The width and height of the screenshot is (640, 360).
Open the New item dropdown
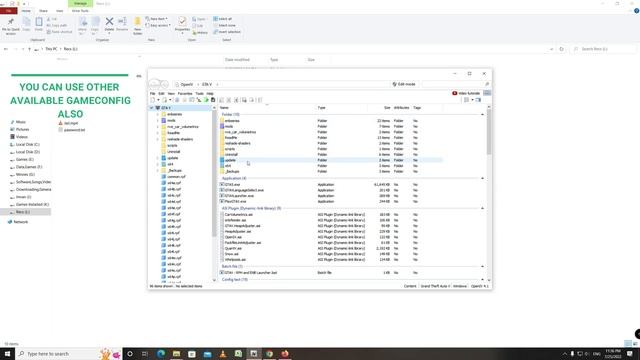pyautogui.click(x=156, y=19)
